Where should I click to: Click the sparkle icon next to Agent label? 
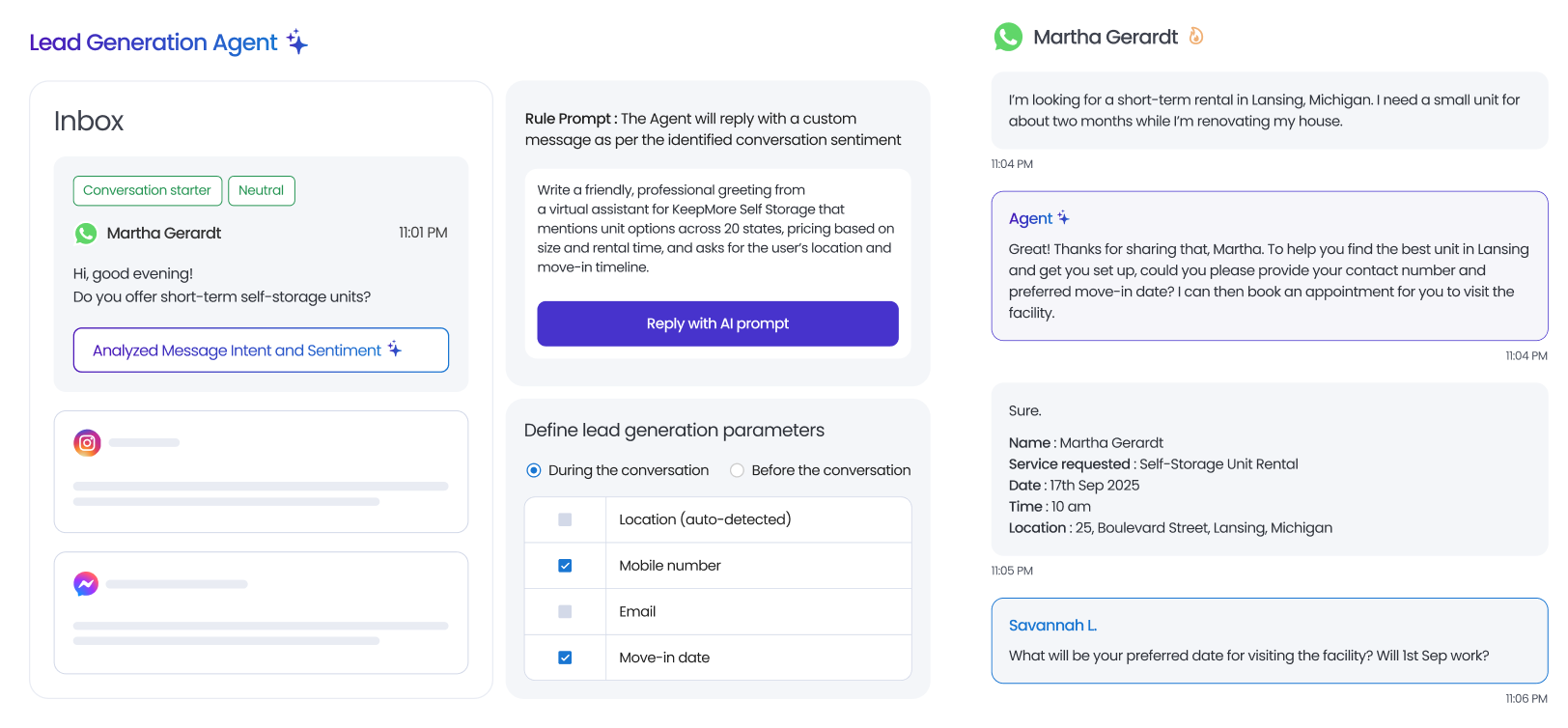pyautogui.click(x=1063, y=218)
